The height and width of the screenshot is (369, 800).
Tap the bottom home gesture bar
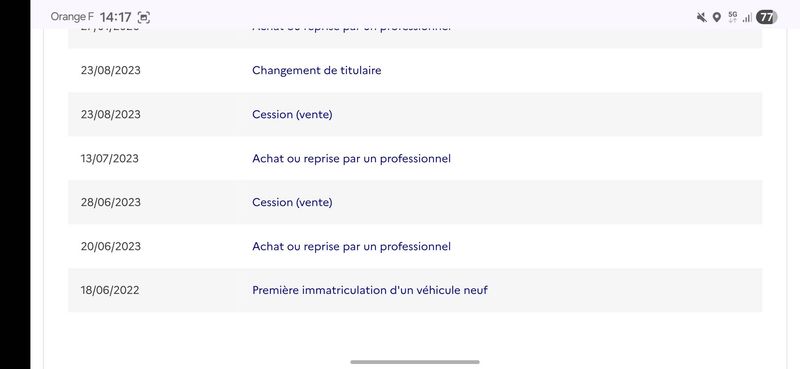coord(415,362)
